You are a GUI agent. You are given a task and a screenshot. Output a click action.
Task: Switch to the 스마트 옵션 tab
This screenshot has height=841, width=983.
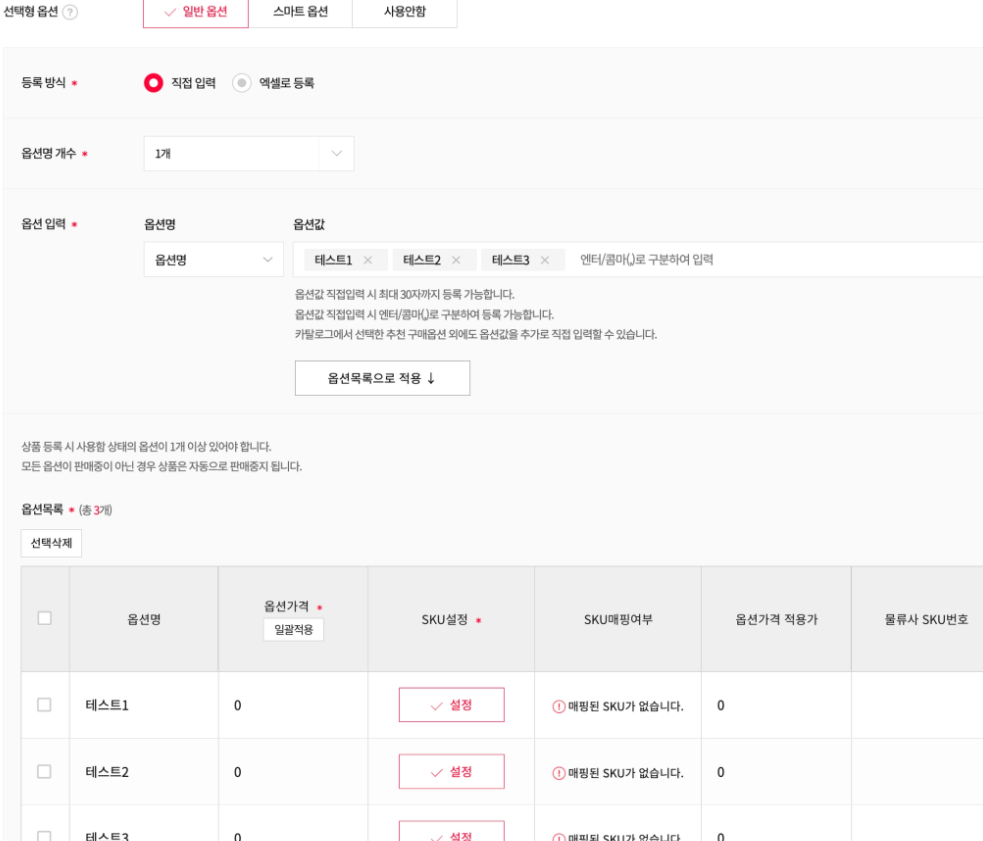[300, 12]
